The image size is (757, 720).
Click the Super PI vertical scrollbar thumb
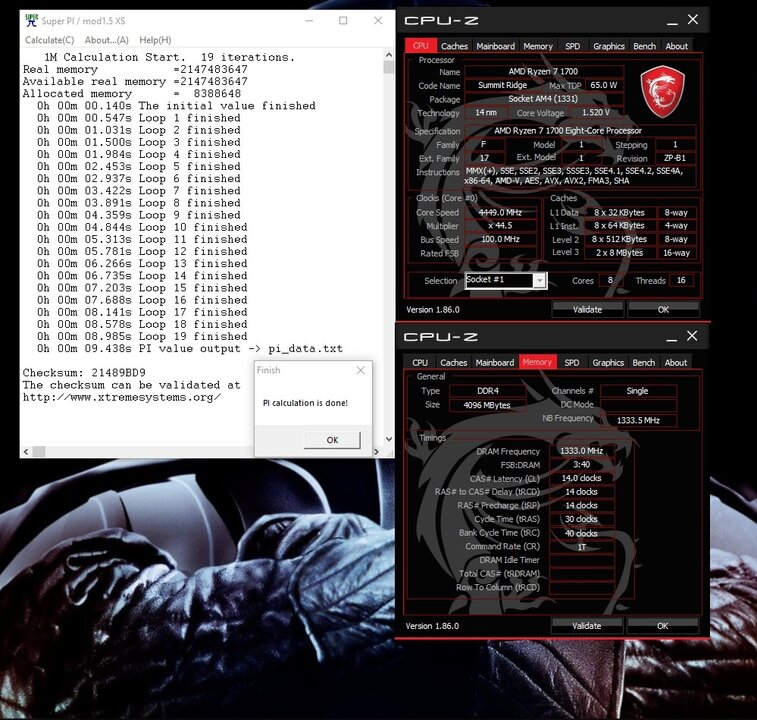[x=389, y=67]
